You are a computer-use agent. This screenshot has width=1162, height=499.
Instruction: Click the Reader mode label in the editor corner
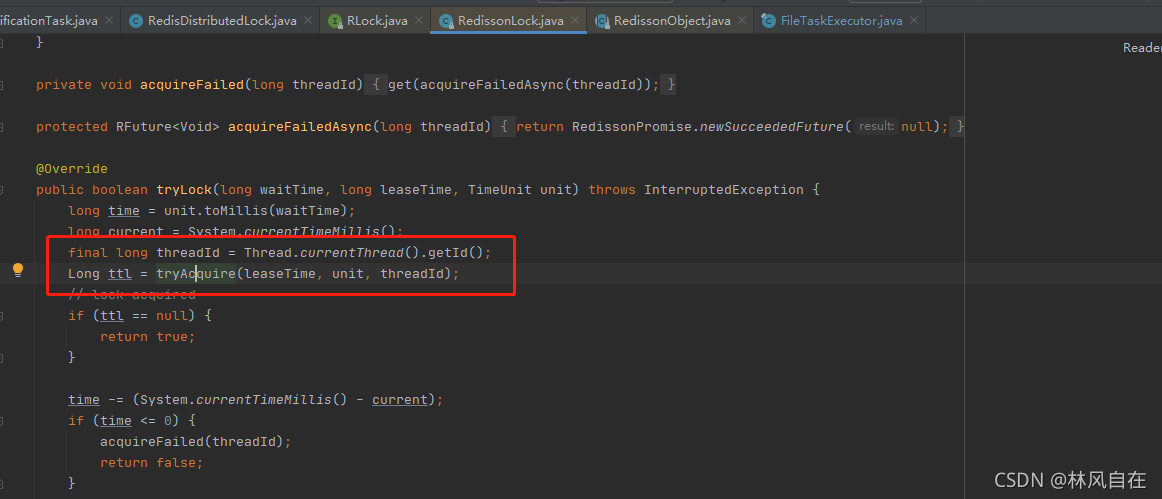tap(1142, 48)
